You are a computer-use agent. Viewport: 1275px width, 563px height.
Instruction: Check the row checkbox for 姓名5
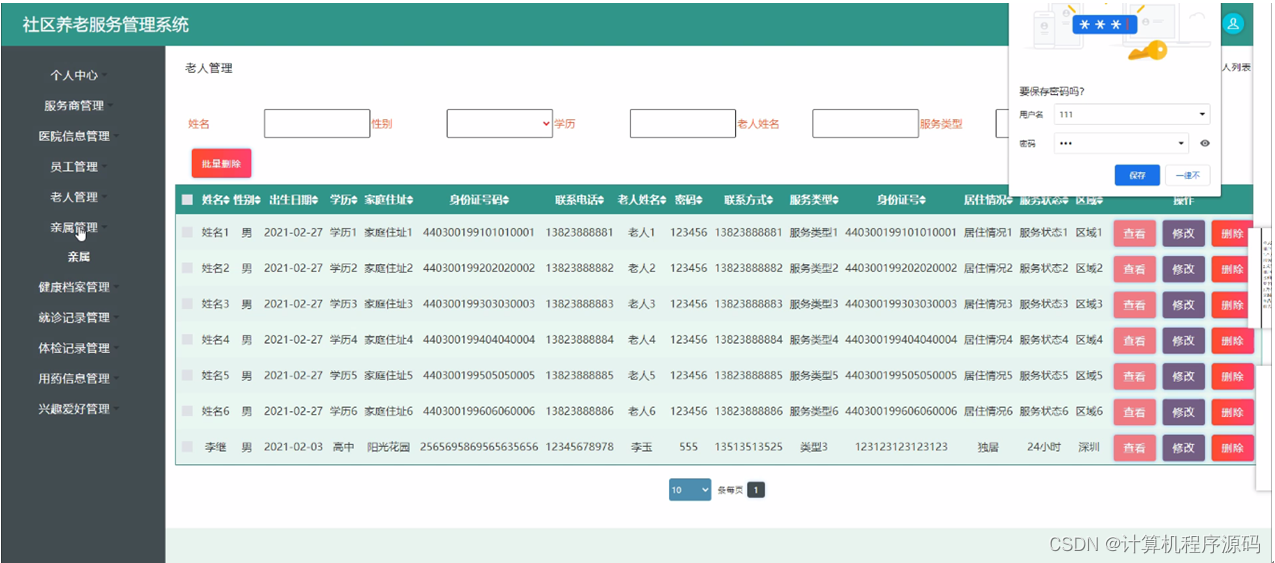187,376
